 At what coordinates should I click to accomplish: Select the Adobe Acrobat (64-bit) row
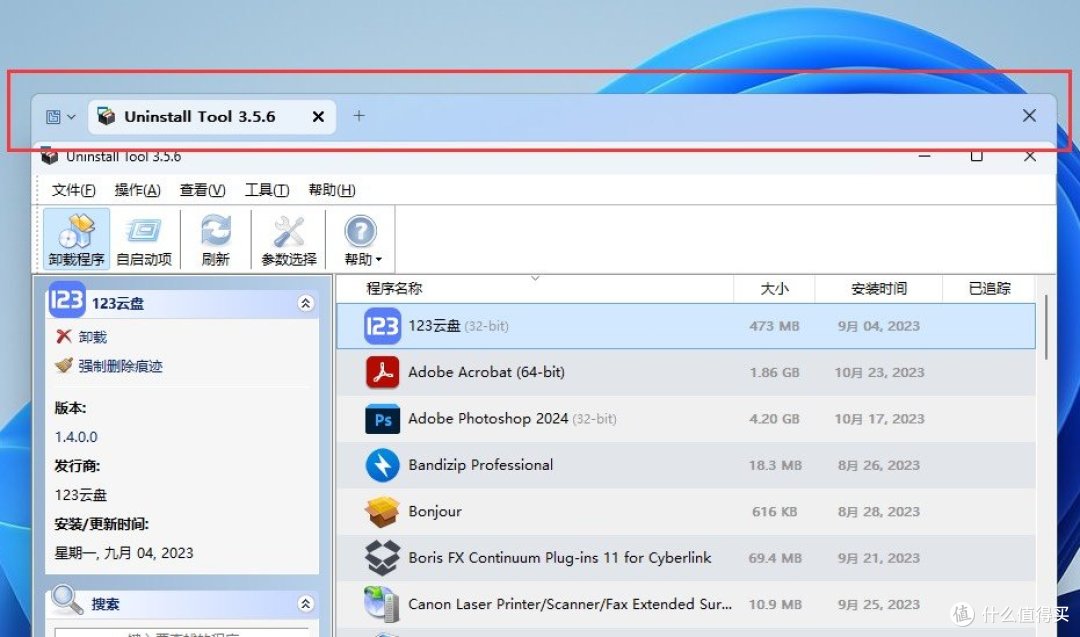point(686,372)
